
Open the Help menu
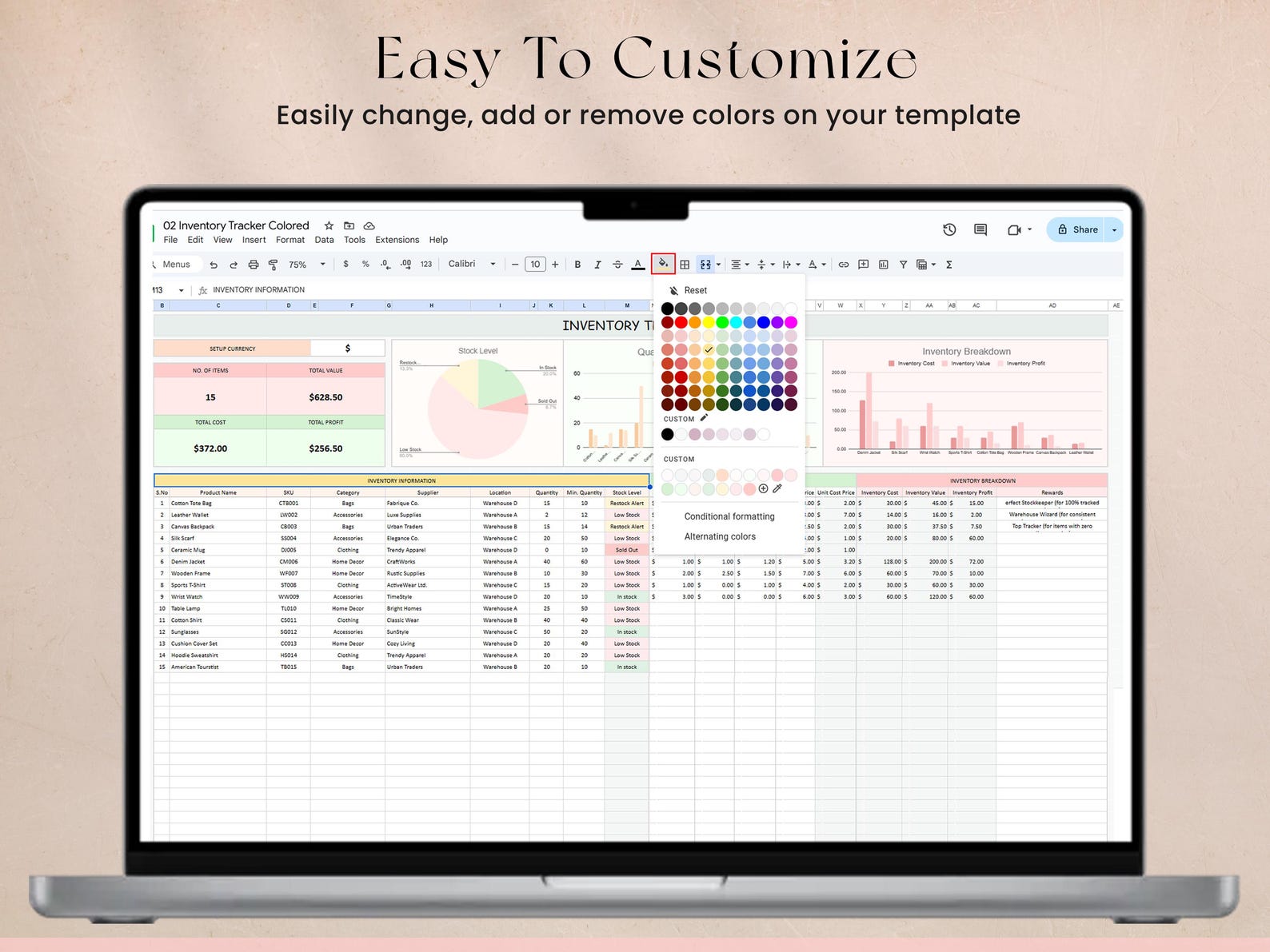pyautogui.click(x=438, y=240)
